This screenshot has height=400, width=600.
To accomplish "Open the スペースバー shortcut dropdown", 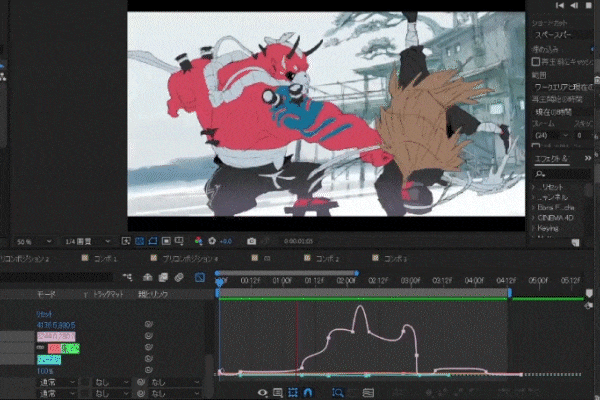I will point(562,35).
